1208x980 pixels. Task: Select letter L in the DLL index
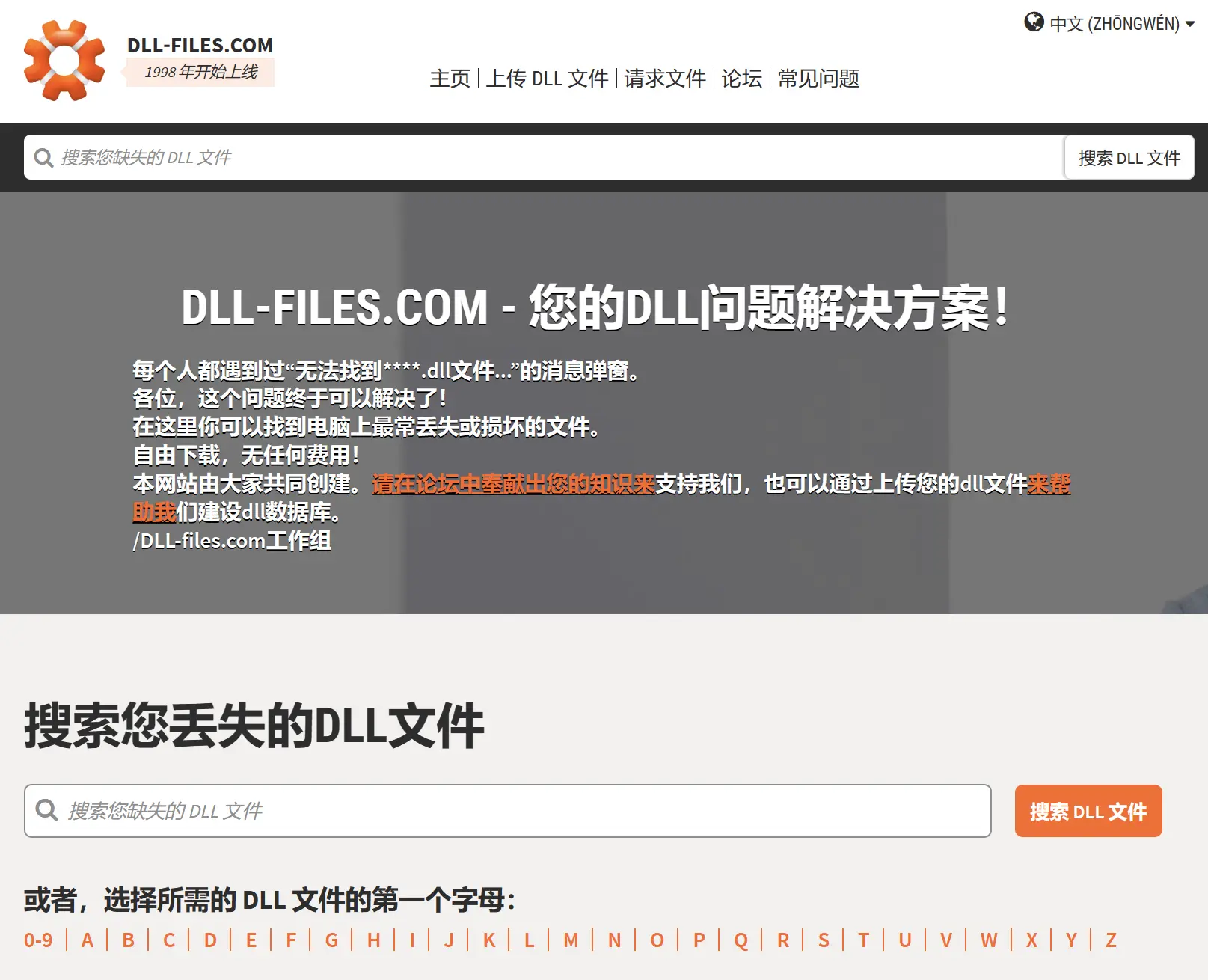529,940
